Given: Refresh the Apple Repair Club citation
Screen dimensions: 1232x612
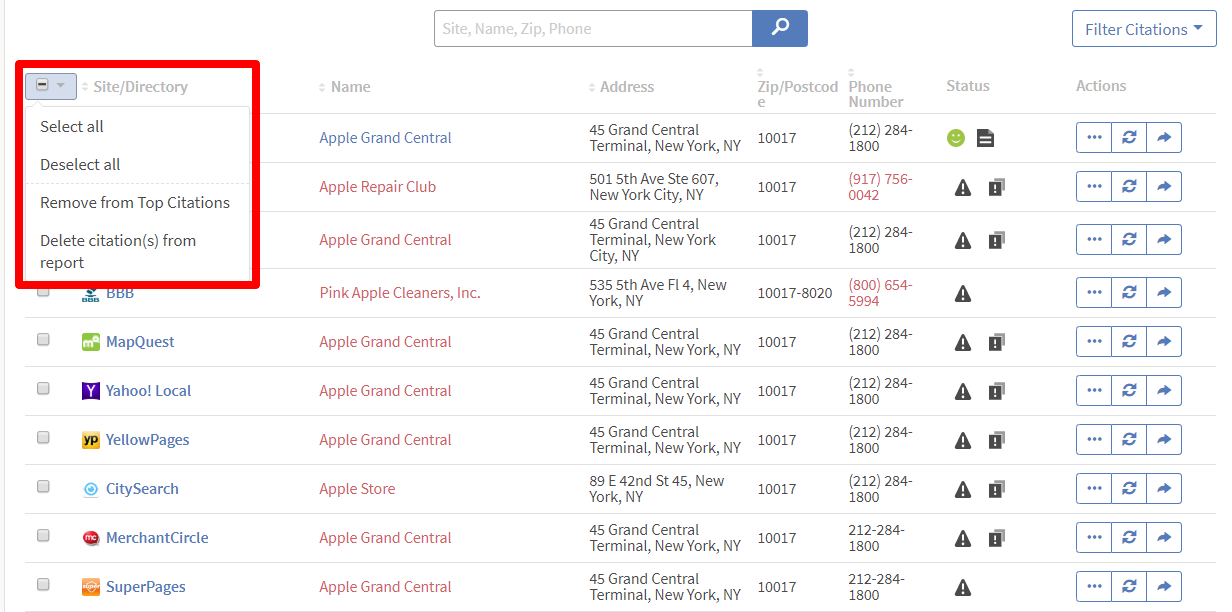Looking at the screenshot, I should click(1129, 187).
